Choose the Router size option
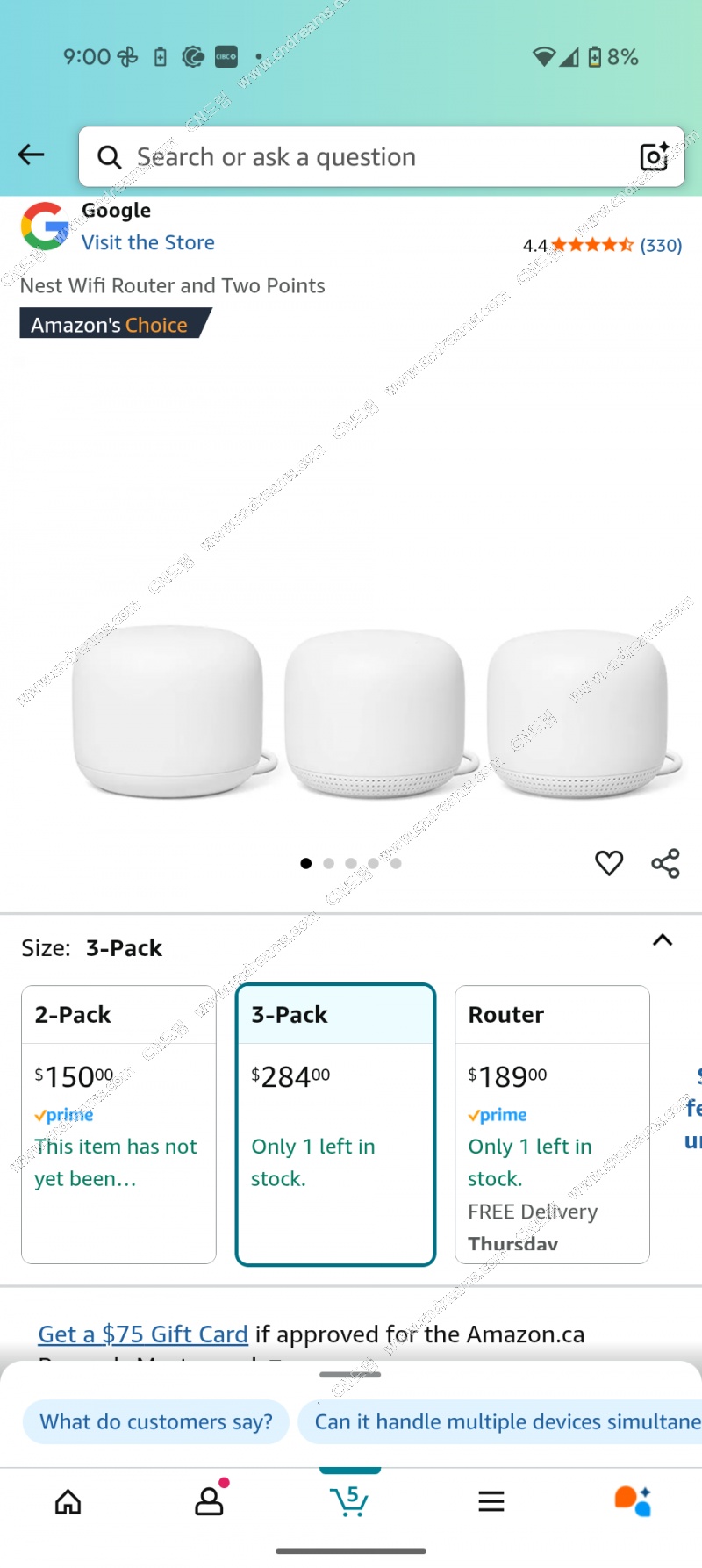This screenshot has width=702, height=1568. [552, 1125]
